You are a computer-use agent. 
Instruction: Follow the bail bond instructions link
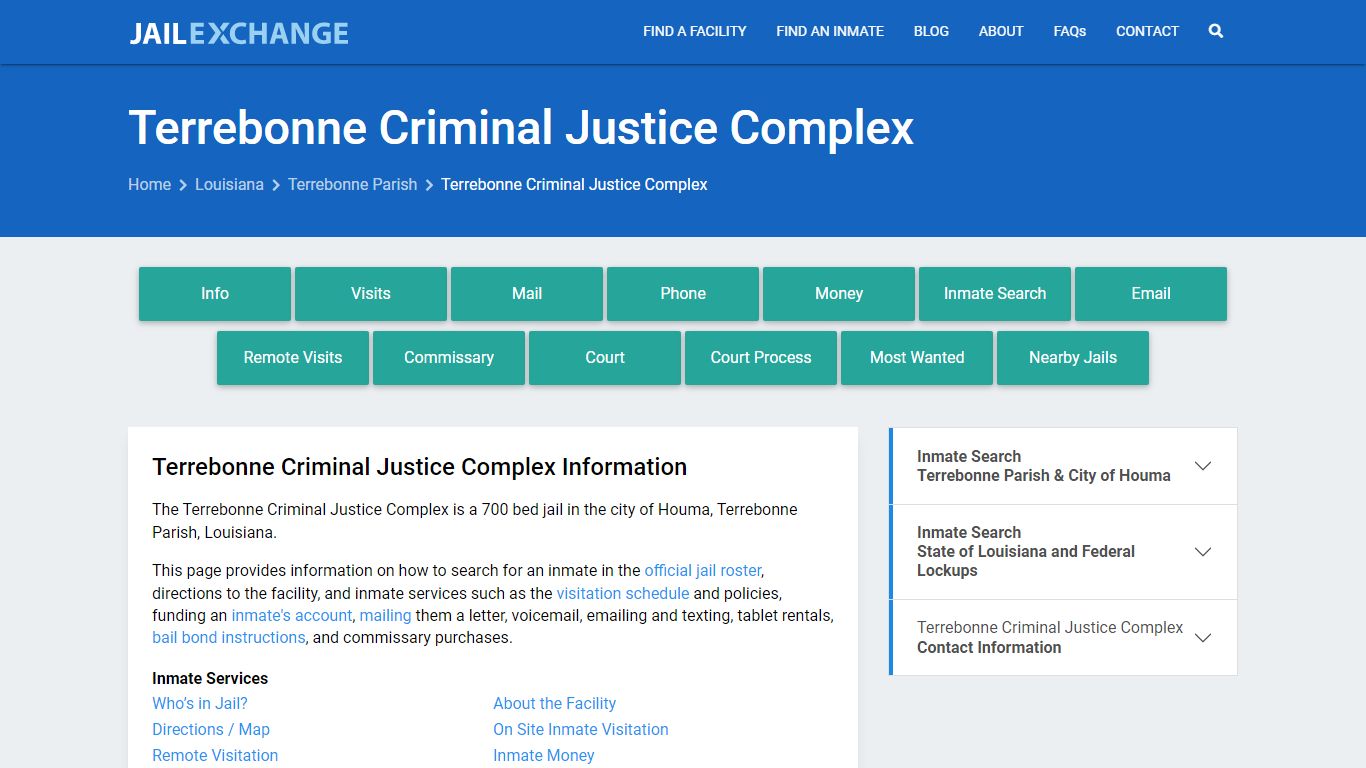click(x=229, y=637)
